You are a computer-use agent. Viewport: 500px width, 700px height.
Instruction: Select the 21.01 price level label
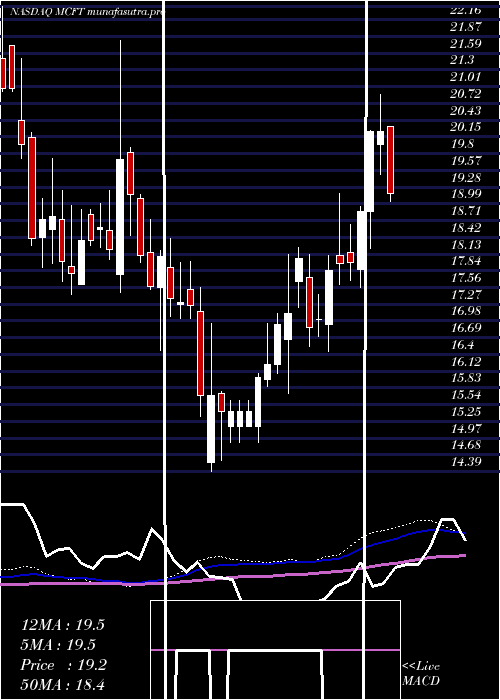coord(466,77)
